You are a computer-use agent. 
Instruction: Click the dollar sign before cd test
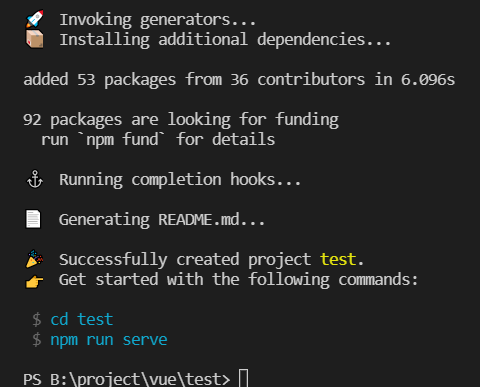click(x=37, y=319)
